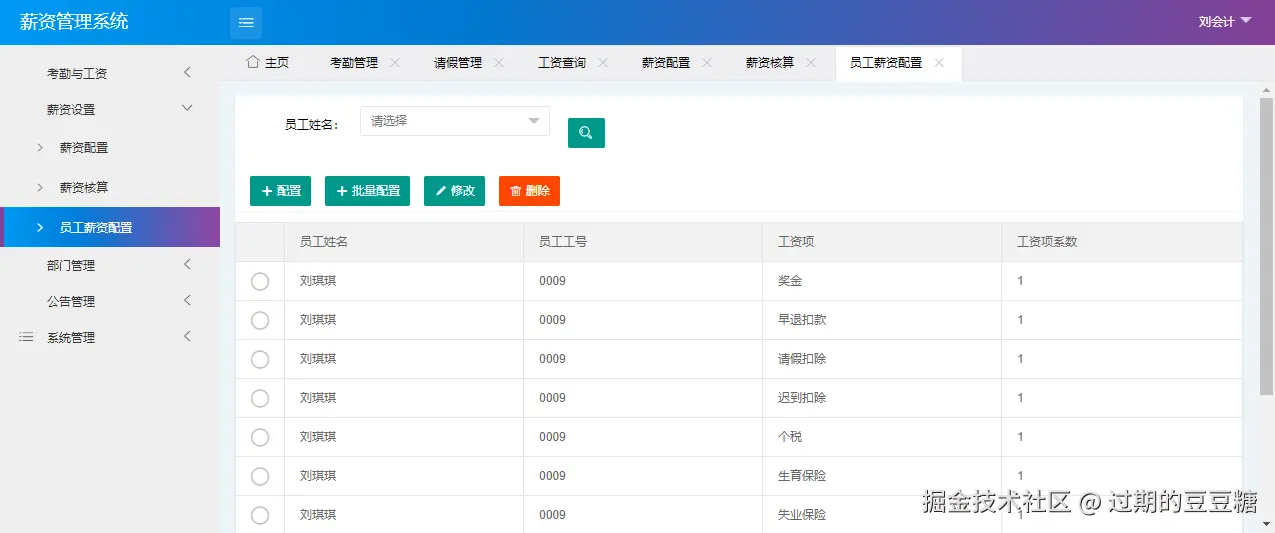Select radio button for 早退扣款 row

pos(260,320)
